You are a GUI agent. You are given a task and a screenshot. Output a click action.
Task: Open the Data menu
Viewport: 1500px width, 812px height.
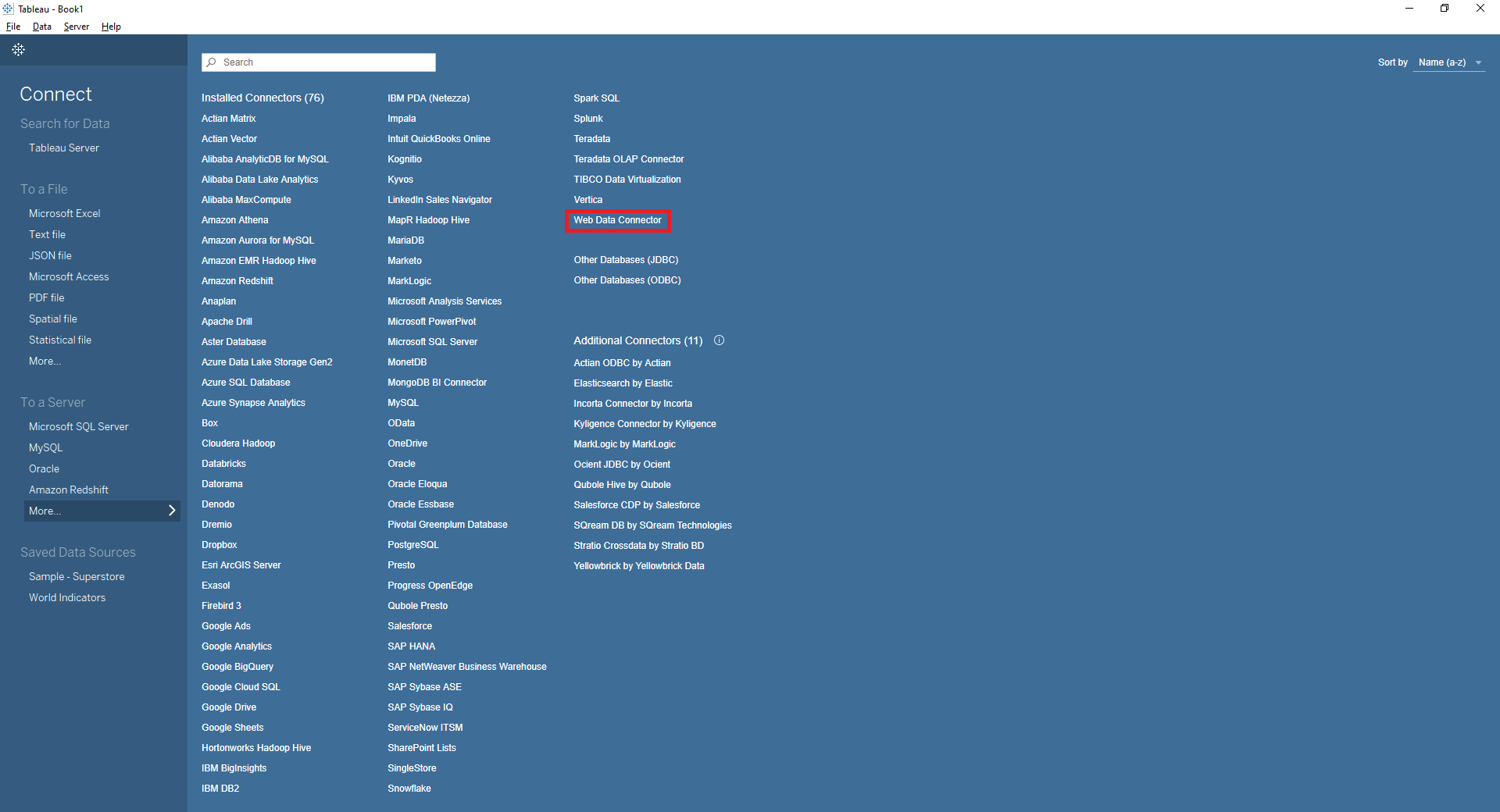(x=42, y=27)
